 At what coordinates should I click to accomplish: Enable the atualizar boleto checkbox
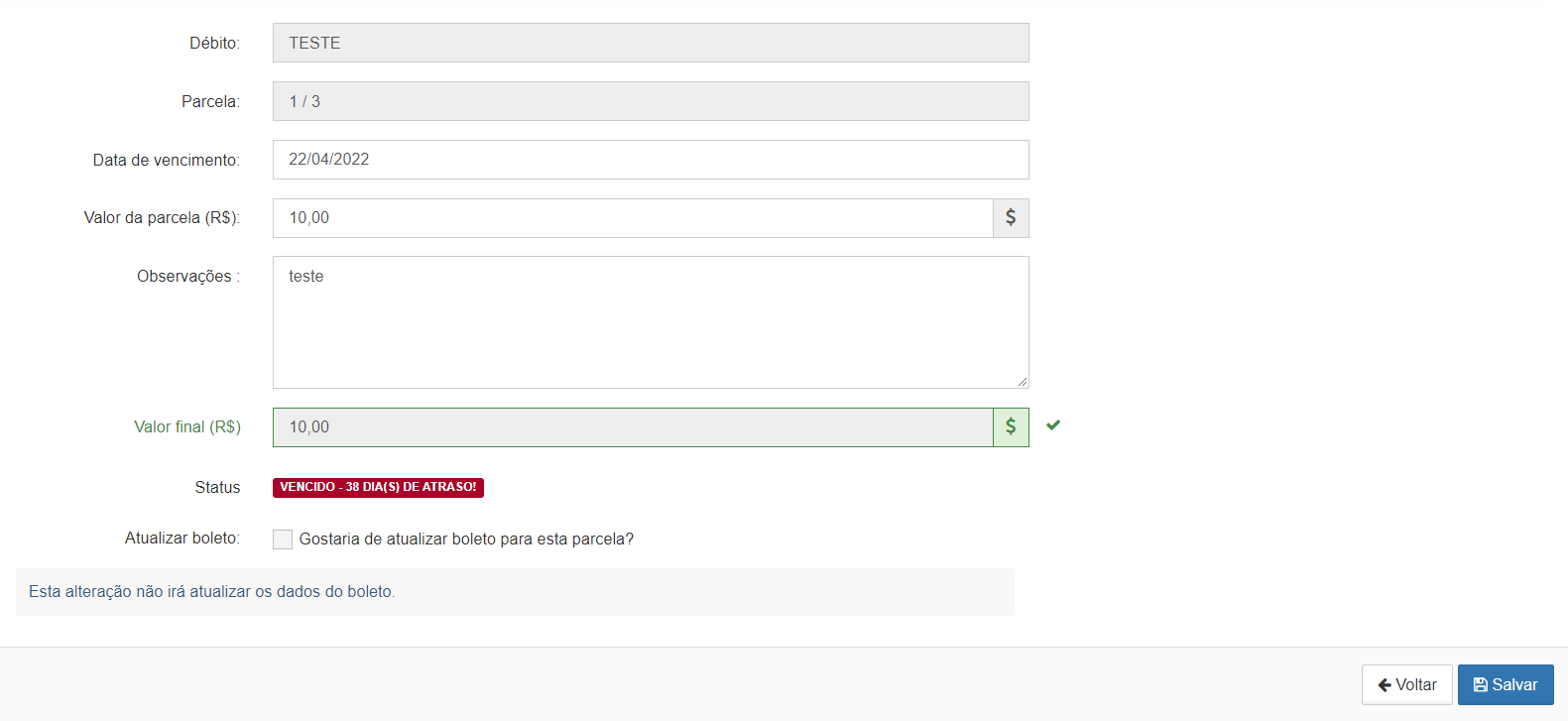[x=283, y=539]
